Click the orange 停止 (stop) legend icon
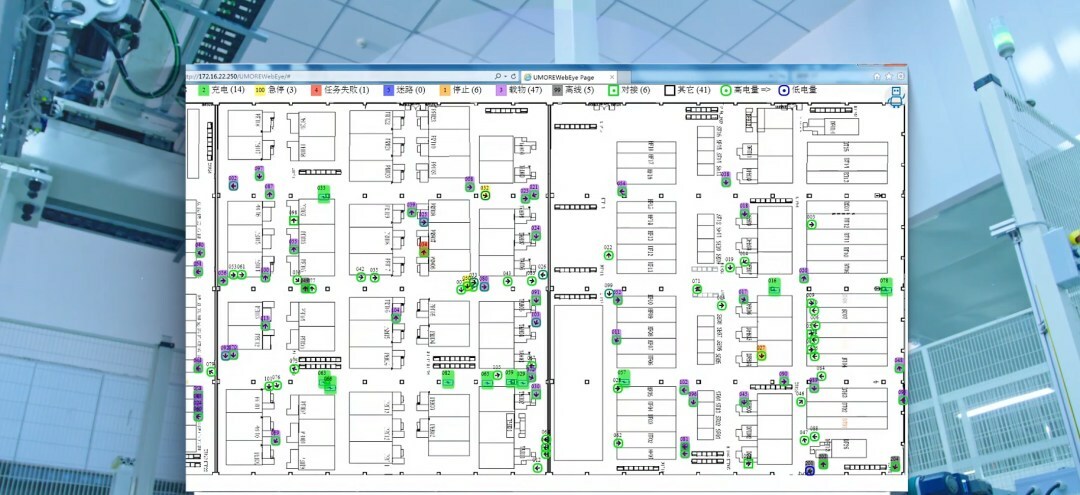This screenshot has width=1080, height=495. pyautogui.click(x=445, y=90)
